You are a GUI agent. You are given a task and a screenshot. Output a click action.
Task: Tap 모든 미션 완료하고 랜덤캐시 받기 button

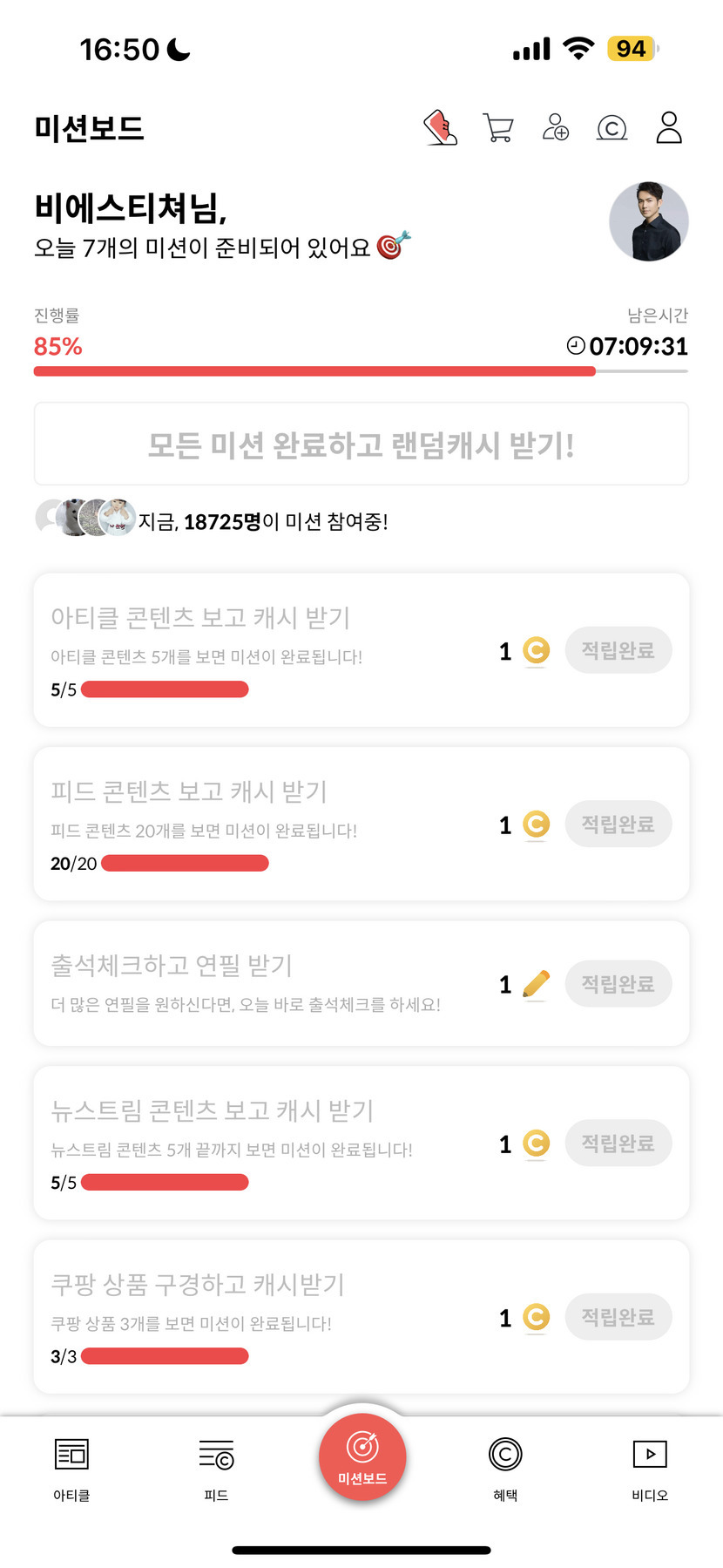(361, 445)
